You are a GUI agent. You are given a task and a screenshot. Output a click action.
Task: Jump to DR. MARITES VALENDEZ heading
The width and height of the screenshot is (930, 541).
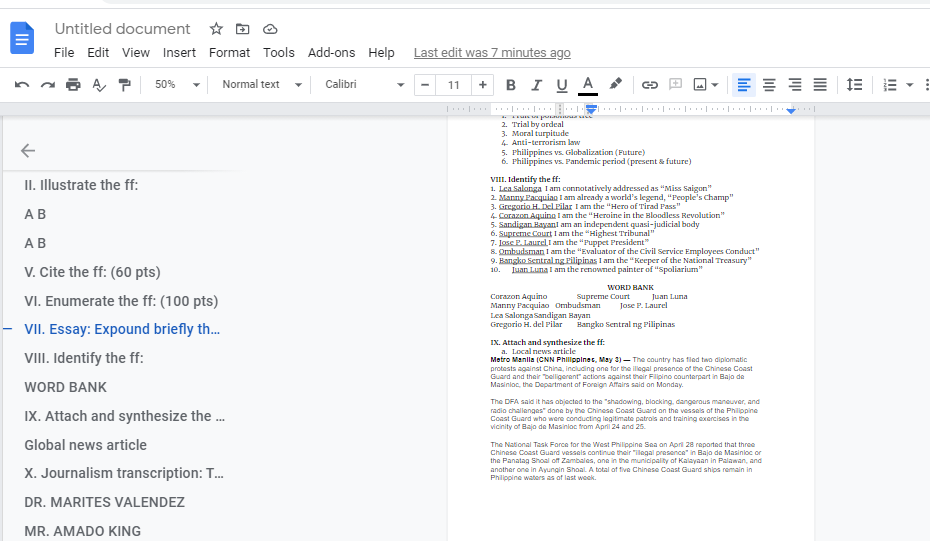click(x=104, y=502)
